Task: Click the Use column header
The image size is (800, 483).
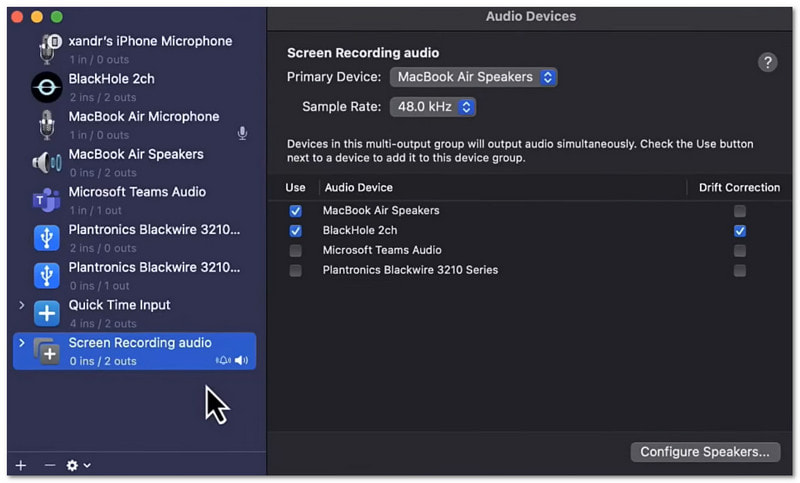Action: tap(295, 188)
